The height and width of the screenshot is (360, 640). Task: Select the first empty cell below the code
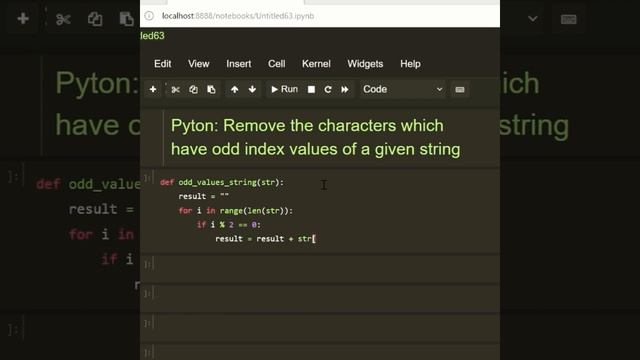coord(327,269)
